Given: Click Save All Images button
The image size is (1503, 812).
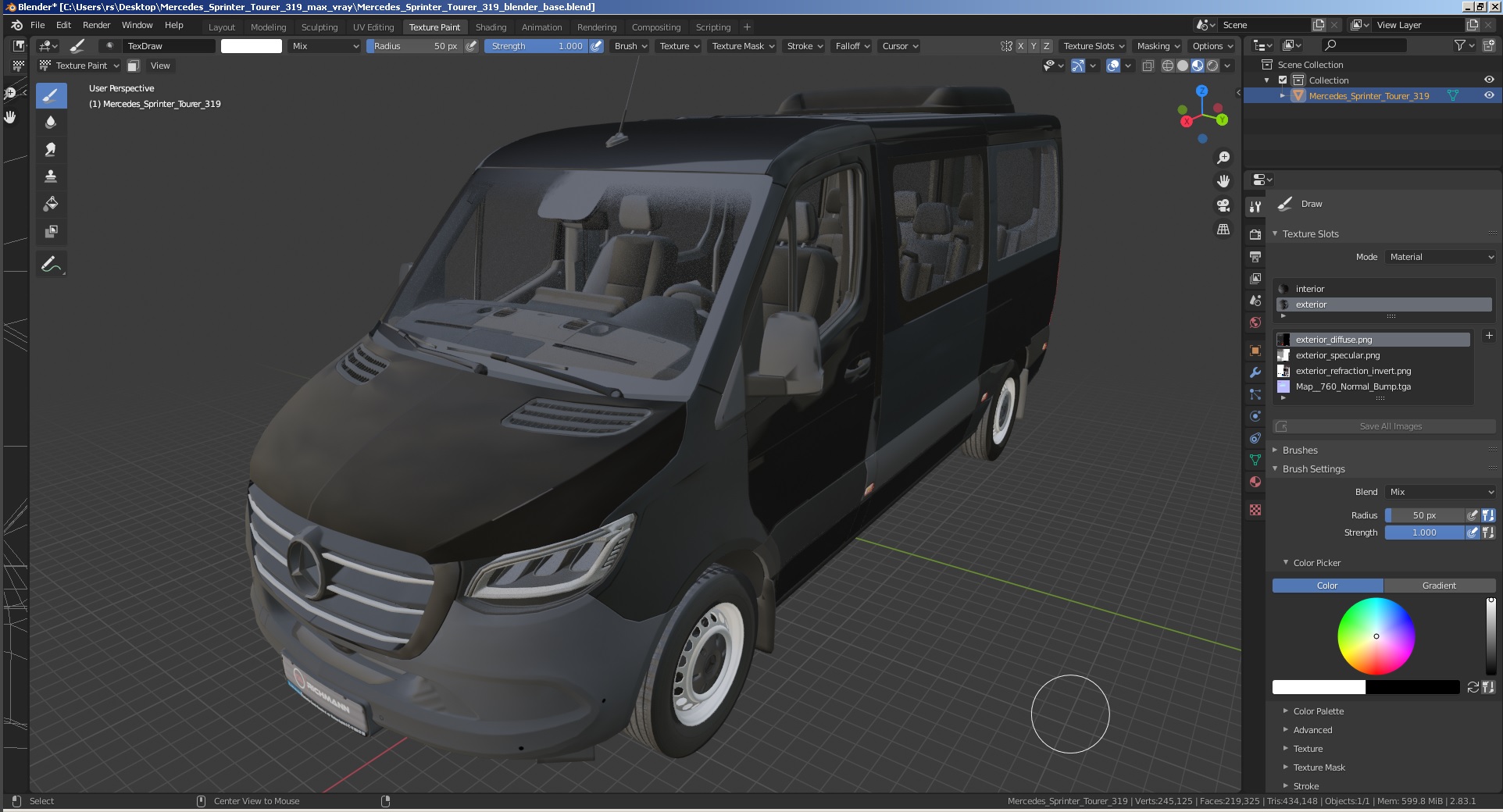Looking at the screenshot, I should click(1384, 426).
